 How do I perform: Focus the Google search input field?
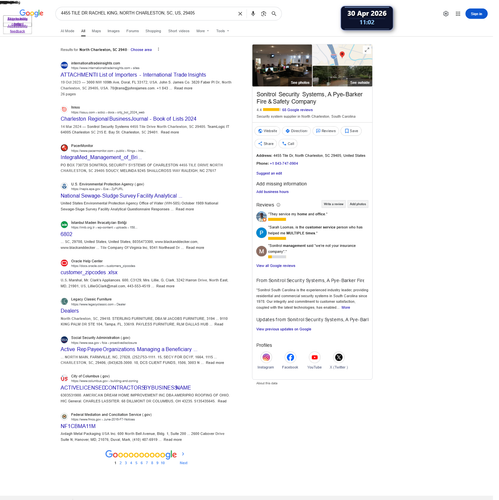click(147, 13)
